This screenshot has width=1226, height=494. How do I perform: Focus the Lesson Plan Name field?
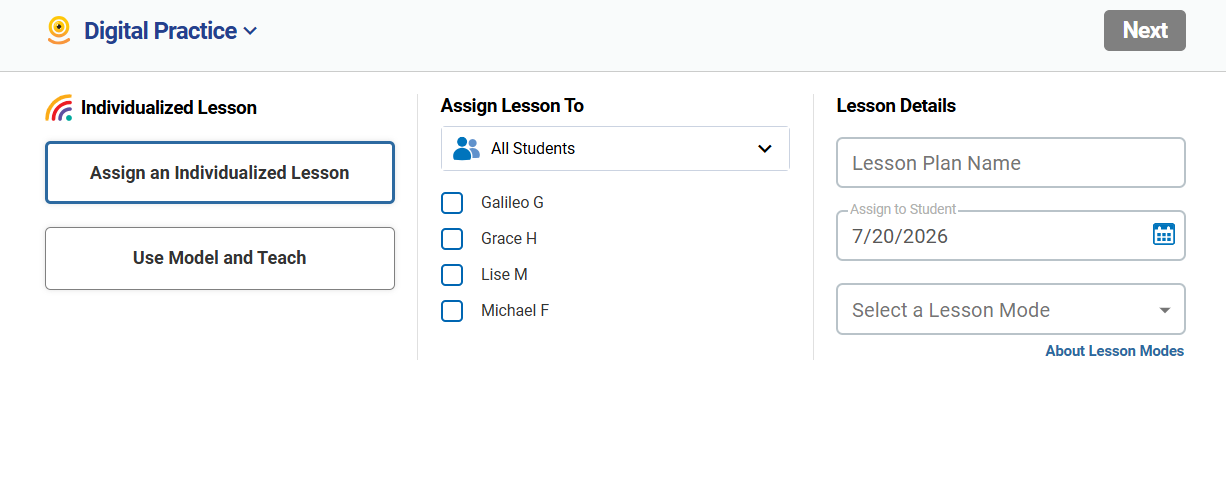pos(1011,163)
